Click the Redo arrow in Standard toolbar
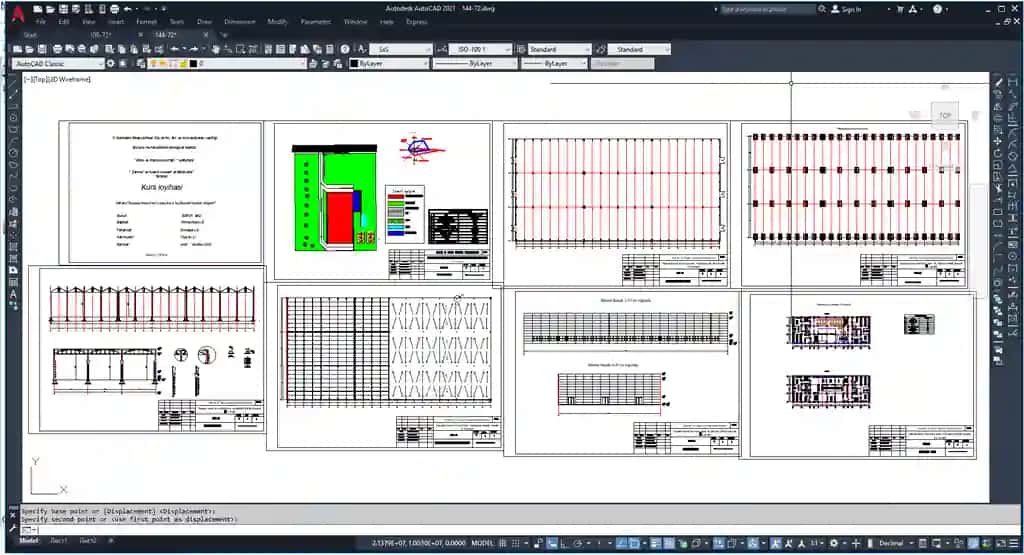The height and width of the screenshot is (555, 1024). [x=193, y=49]
